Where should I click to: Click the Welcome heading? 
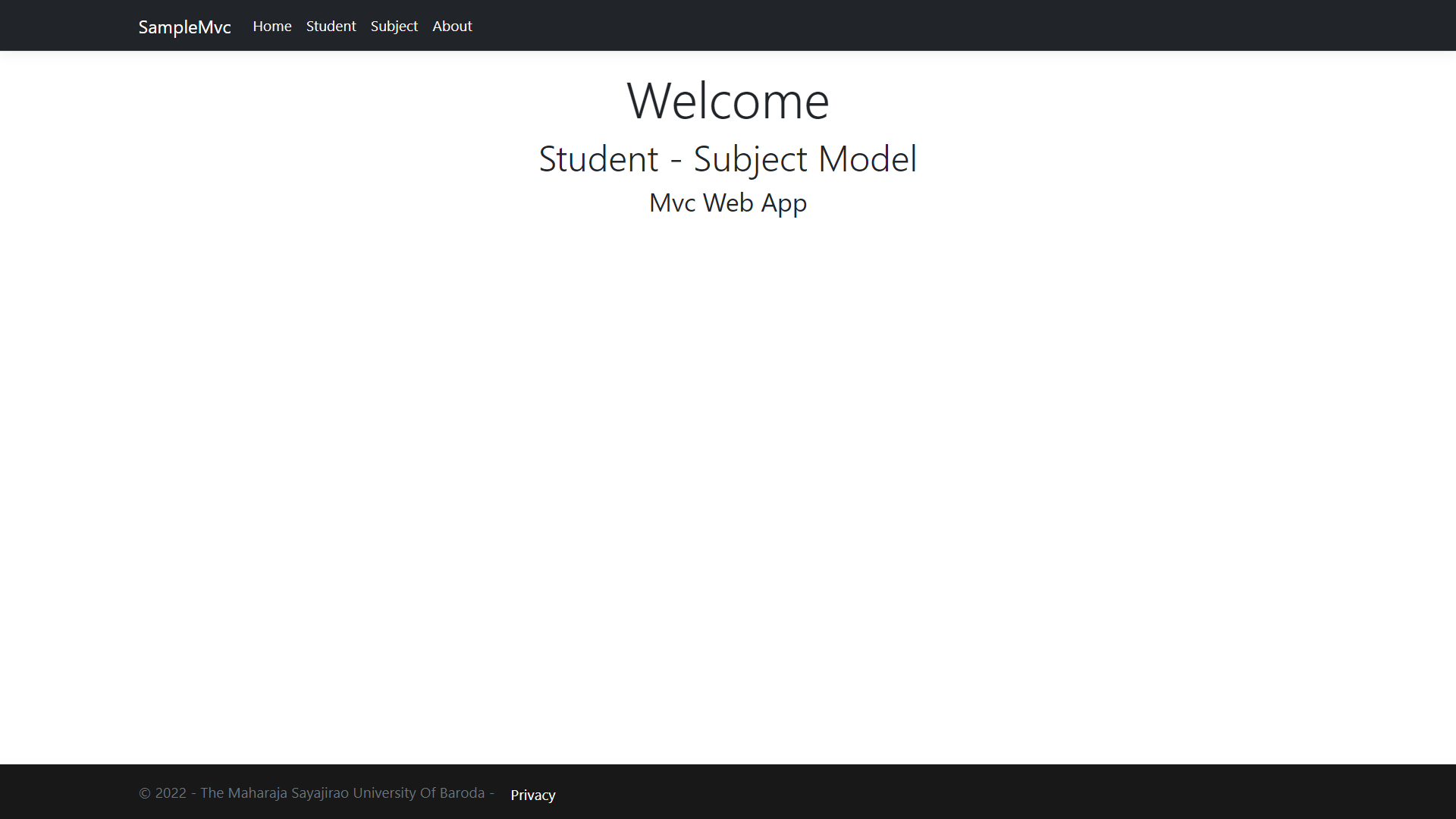click(728, 101)
